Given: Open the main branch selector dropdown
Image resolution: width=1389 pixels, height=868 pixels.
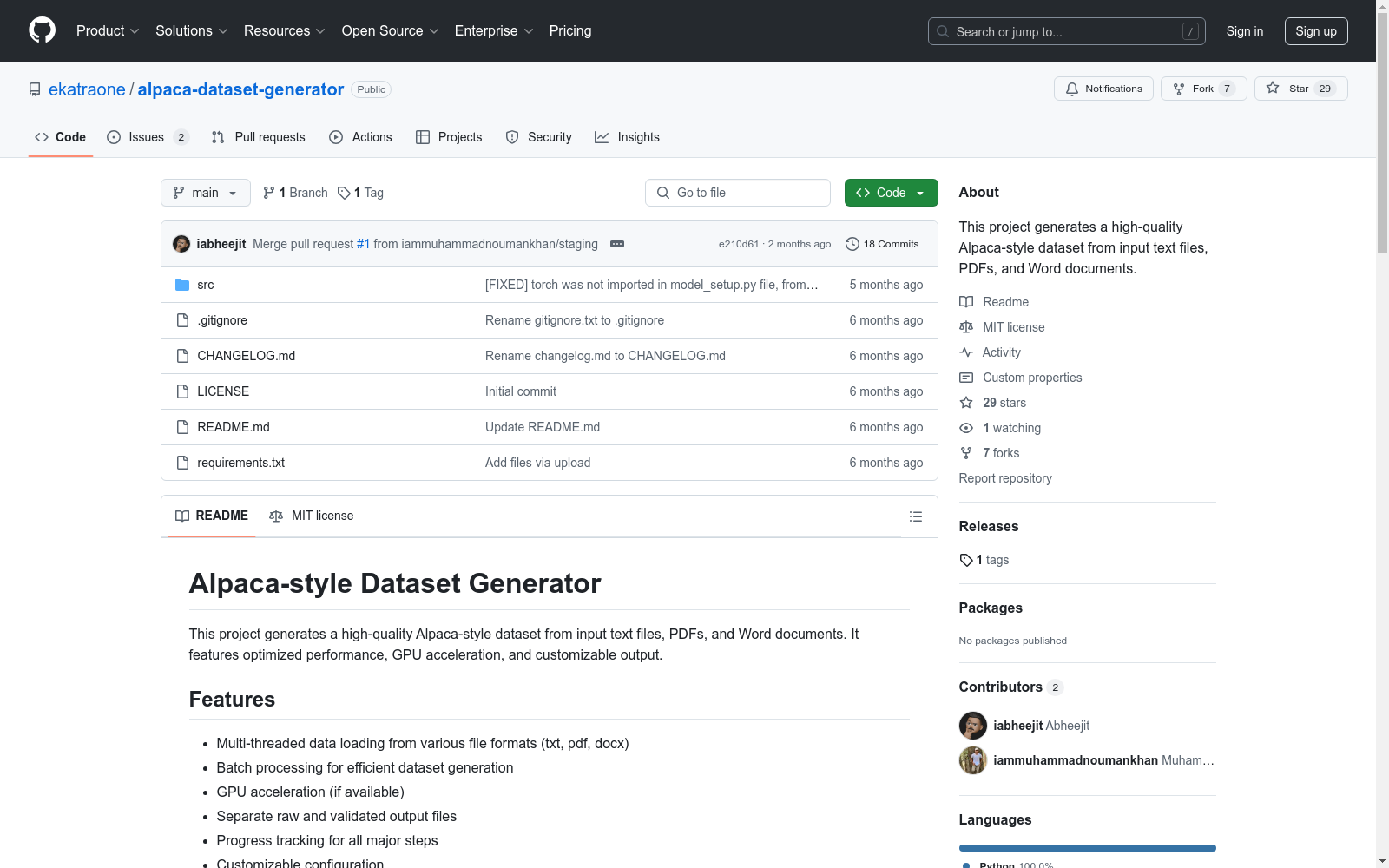Looking at the screenshot, I should click(x=206, y=193).
